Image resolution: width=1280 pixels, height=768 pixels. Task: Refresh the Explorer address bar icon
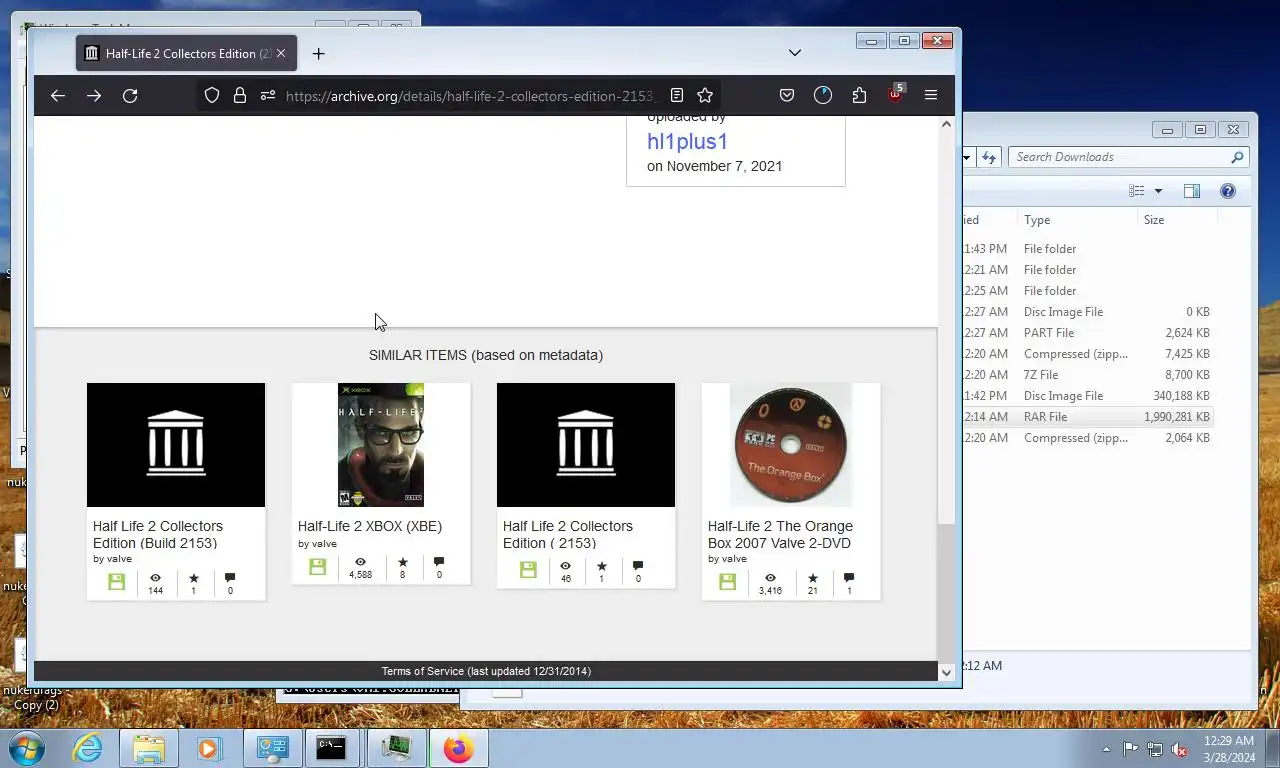click(x=989, y=157)
